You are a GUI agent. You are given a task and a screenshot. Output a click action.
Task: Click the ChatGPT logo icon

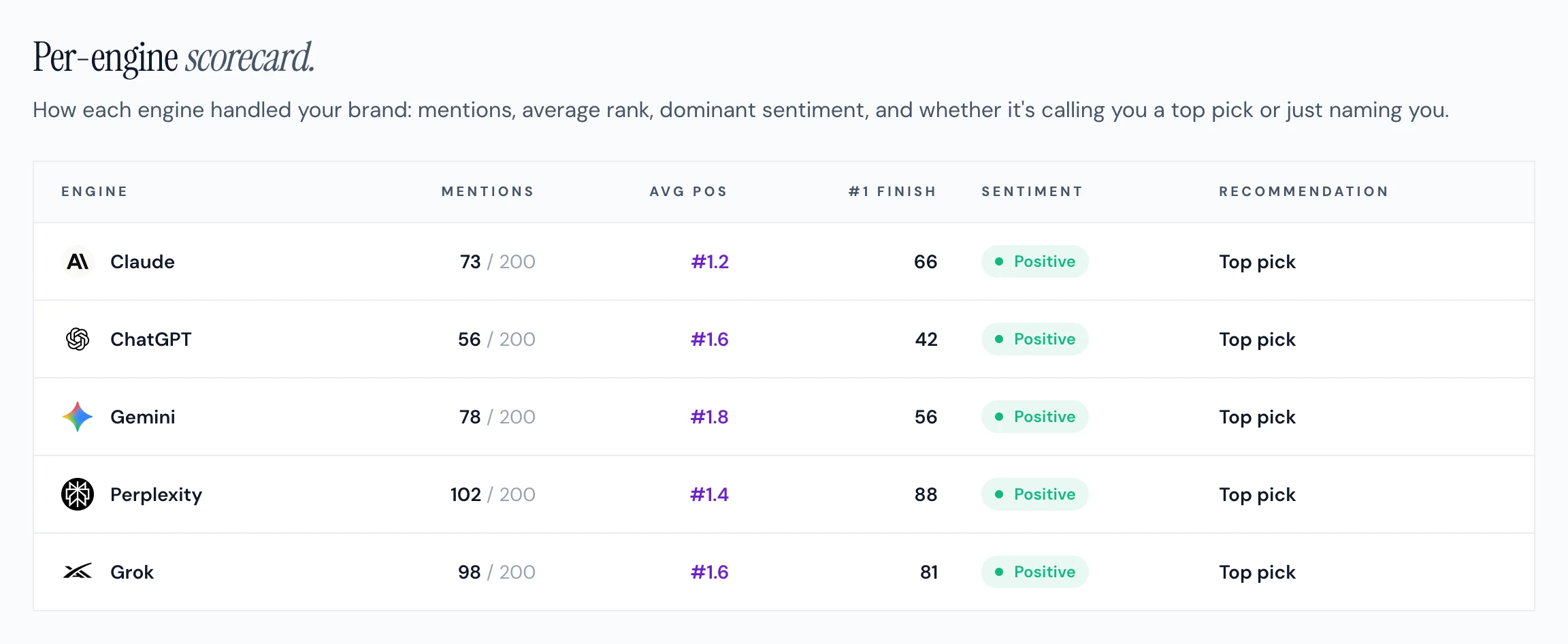tap(78, 339)
